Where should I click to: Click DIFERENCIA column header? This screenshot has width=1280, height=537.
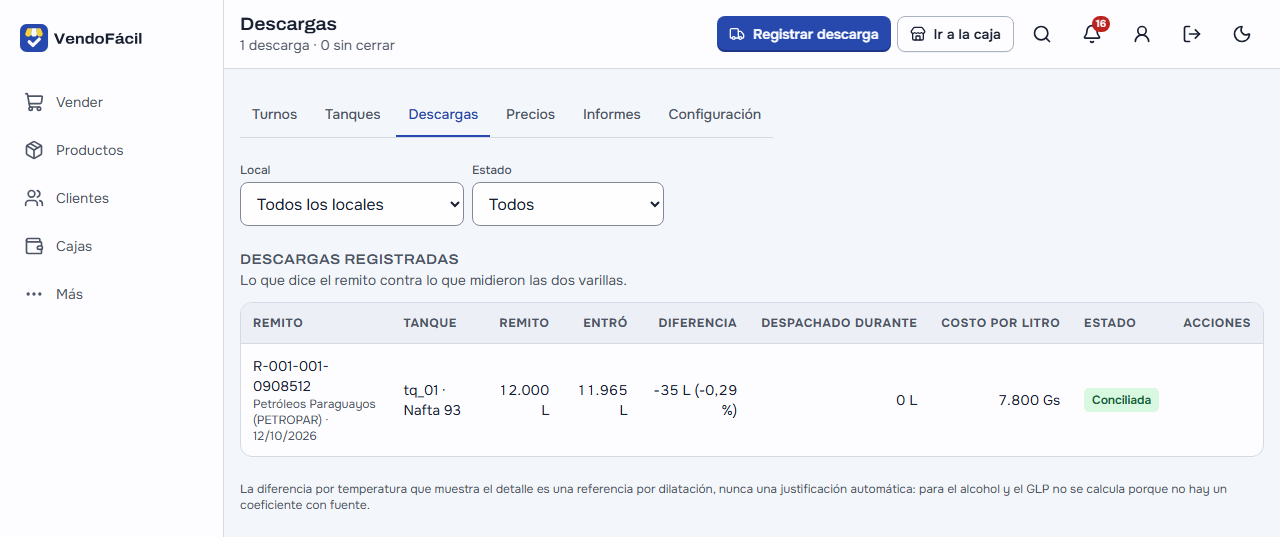[x=697, y=323]
